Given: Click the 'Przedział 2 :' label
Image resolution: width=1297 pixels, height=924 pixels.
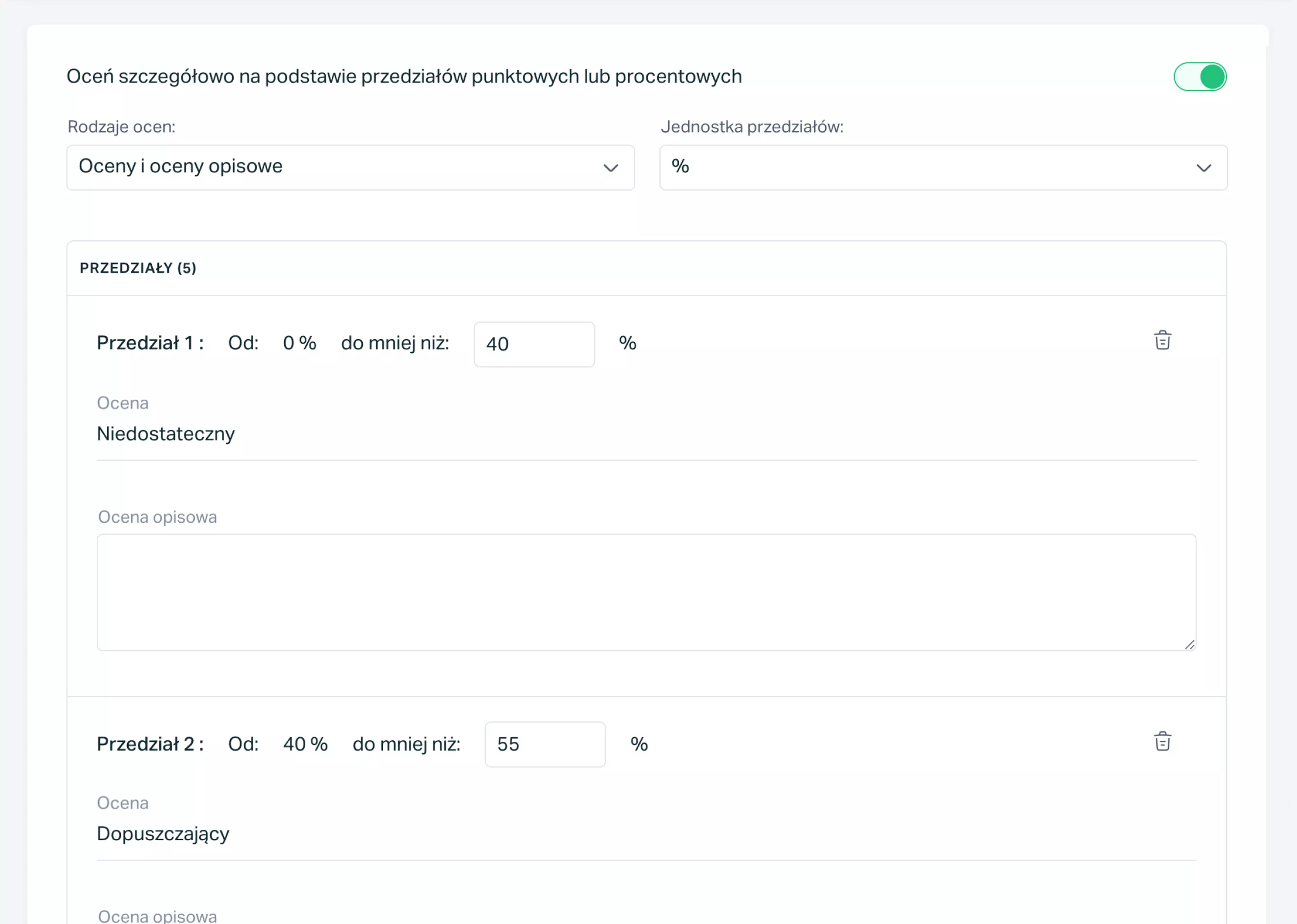Looking at the screenshot, I should coord(150,744).
